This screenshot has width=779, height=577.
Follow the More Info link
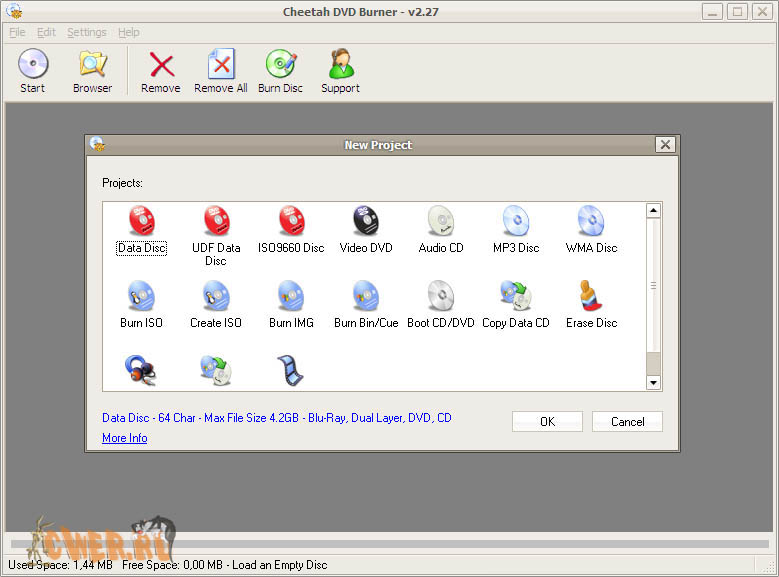[x=125, y=438]
